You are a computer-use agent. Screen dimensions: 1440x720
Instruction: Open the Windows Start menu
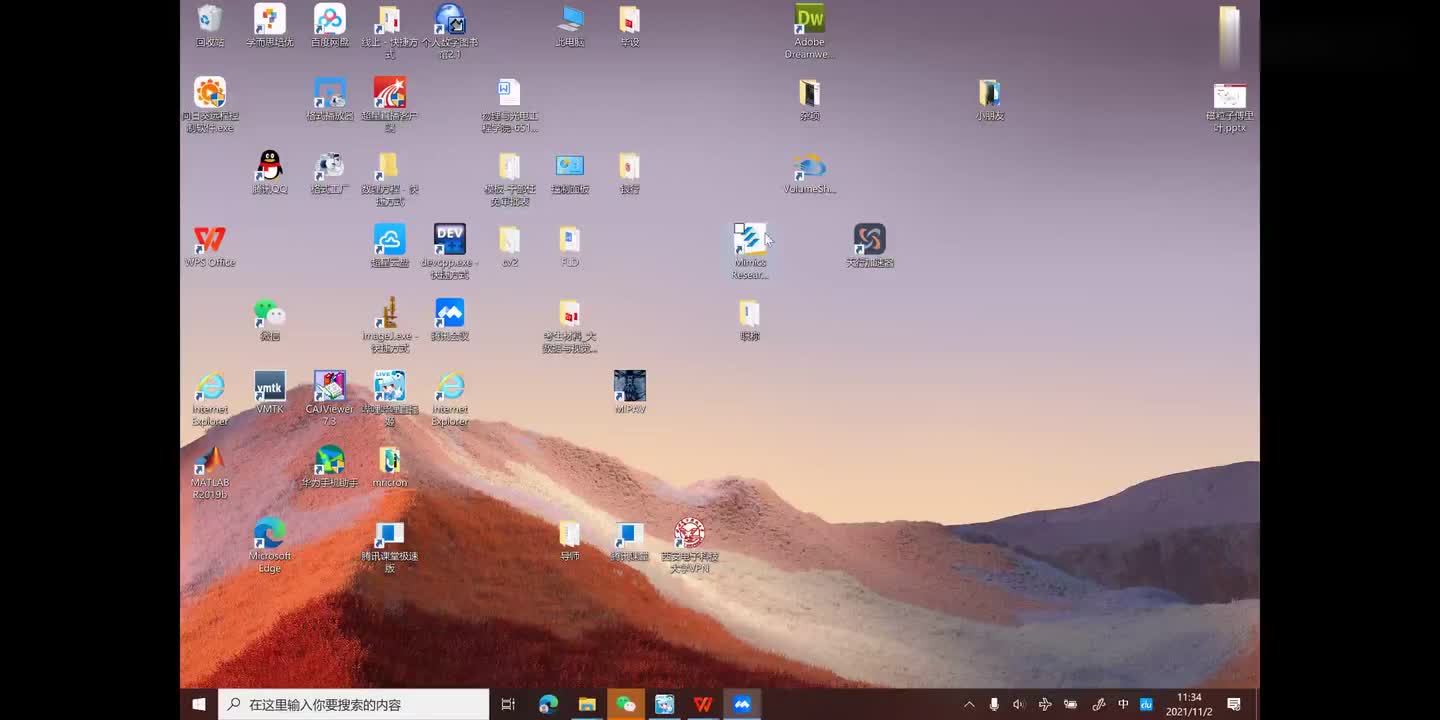[x=199, y=704]
